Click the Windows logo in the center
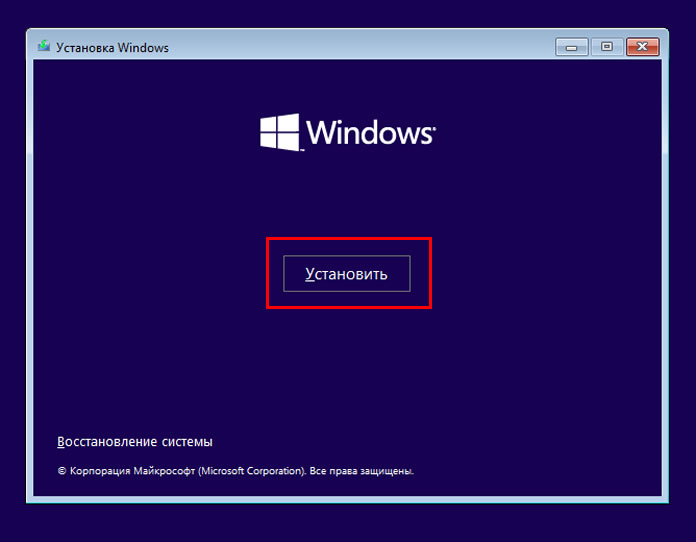This screenshot has height=542, width=696. click(348, 132)
